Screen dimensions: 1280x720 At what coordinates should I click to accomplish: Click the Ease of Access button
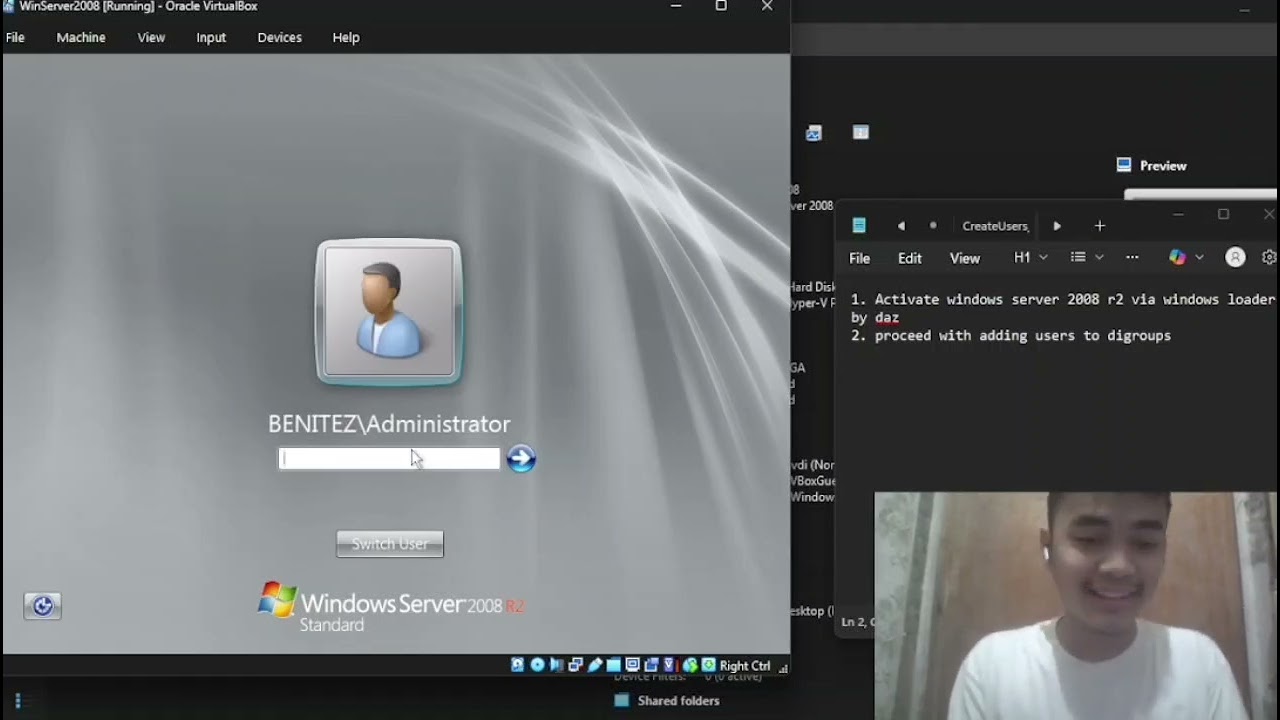point(42,606)
